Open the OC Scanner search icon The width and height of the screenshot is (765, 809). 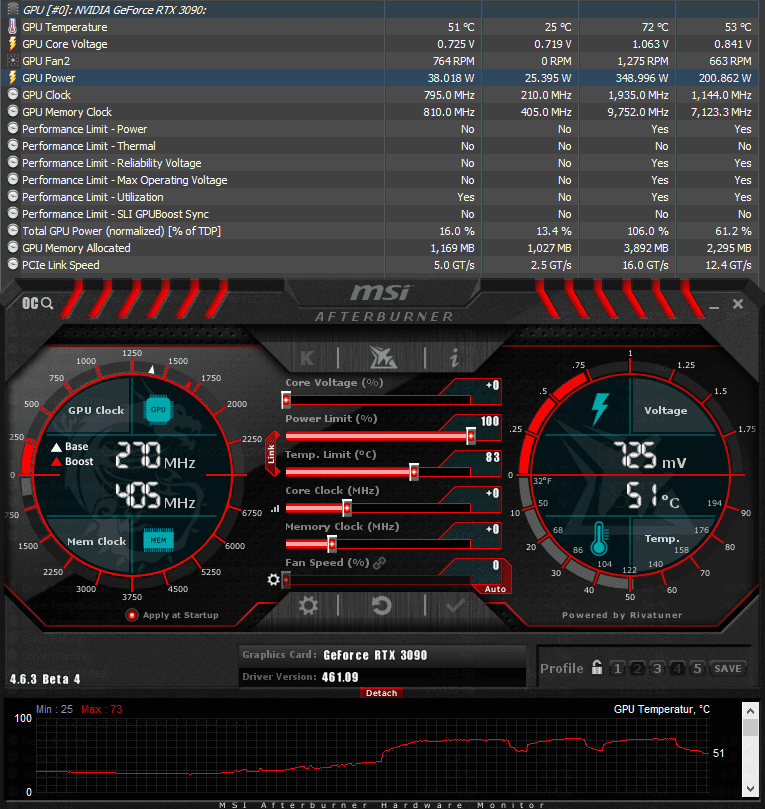pos(38,303)
